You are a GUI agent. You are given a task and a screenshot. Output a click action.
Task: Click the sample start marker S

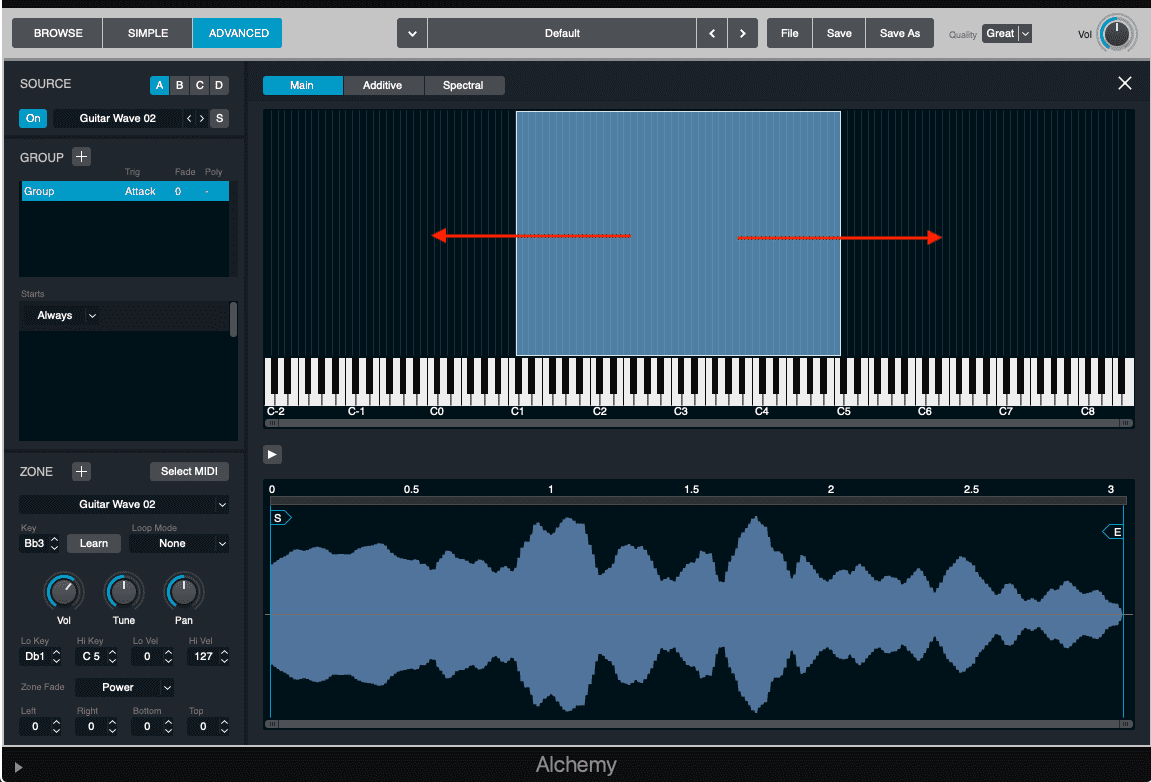point(280,518)
